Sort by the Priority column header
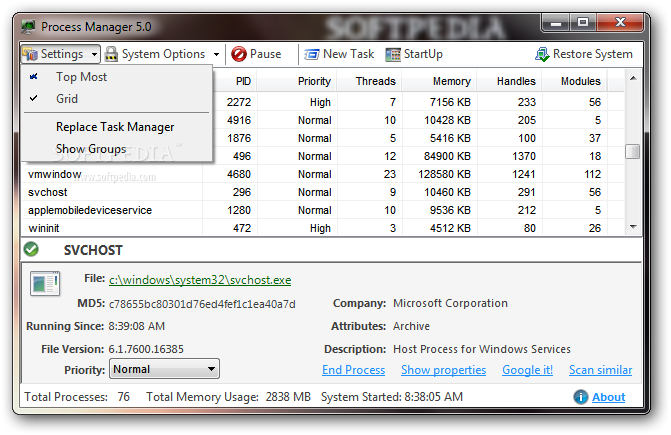This screenshot has height=435, width=671. [x=297, y=81]
